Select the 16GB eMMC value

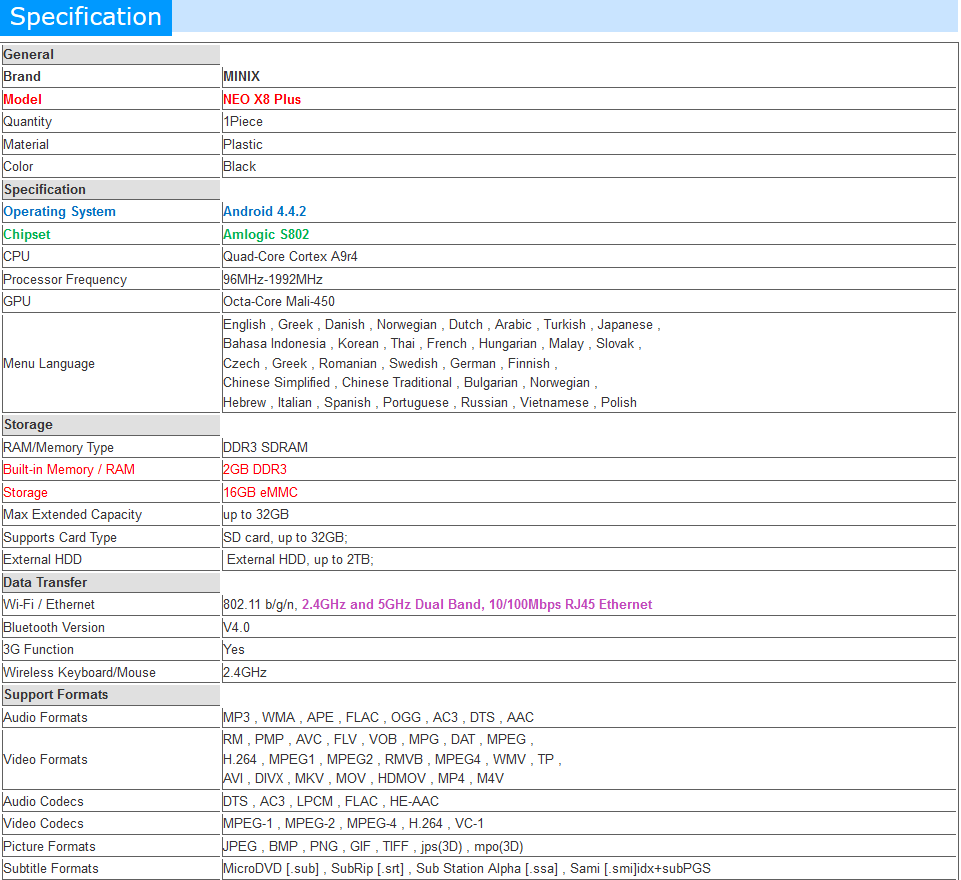click(x=260, y=493)
